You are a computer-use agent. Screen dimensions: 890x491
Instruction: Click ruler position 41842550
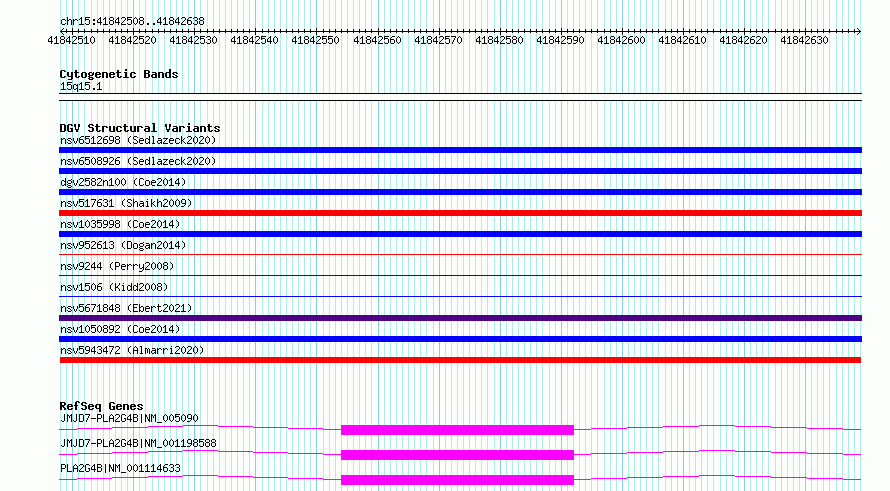click(316, 40)
